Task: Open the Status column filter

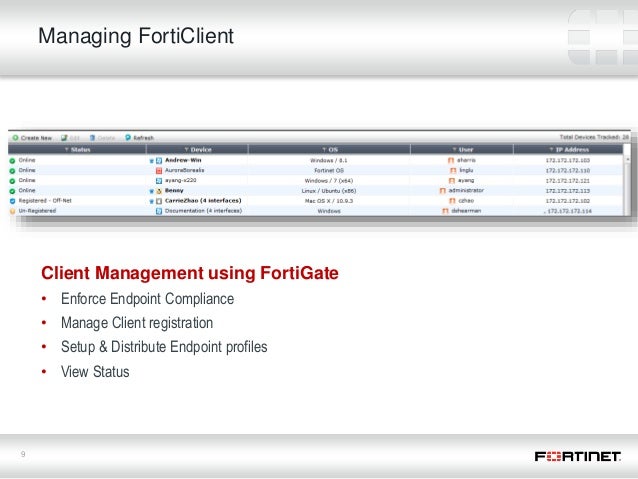Action: click(x=67, y=150)
